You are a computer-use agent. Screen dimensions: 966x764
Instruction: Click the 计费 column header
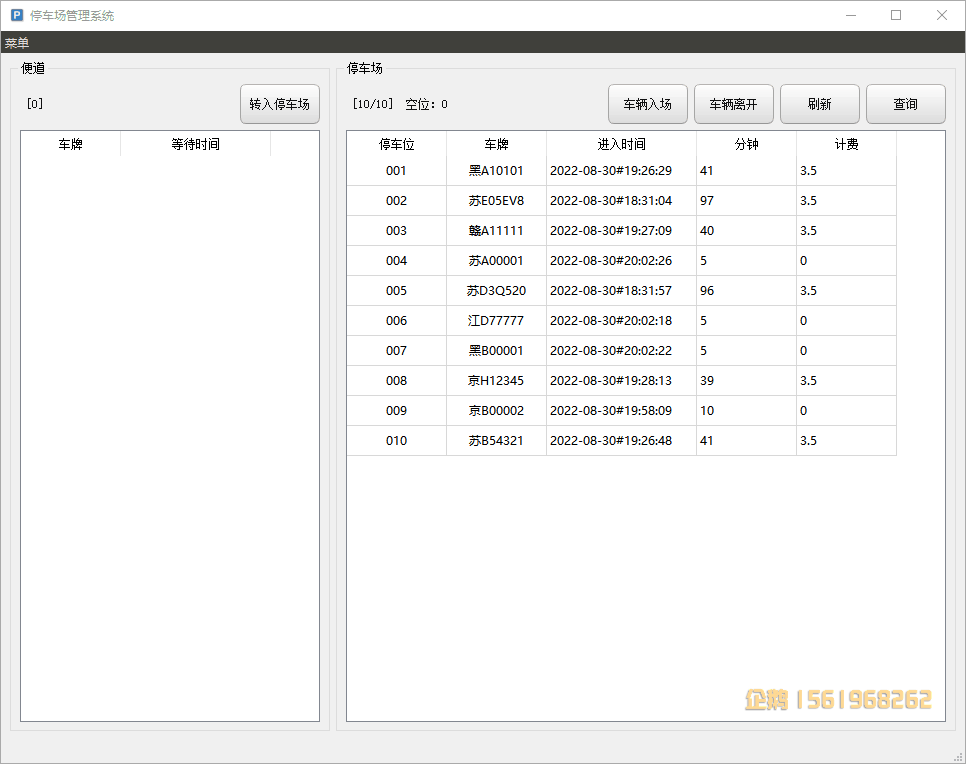pos(846,144)
